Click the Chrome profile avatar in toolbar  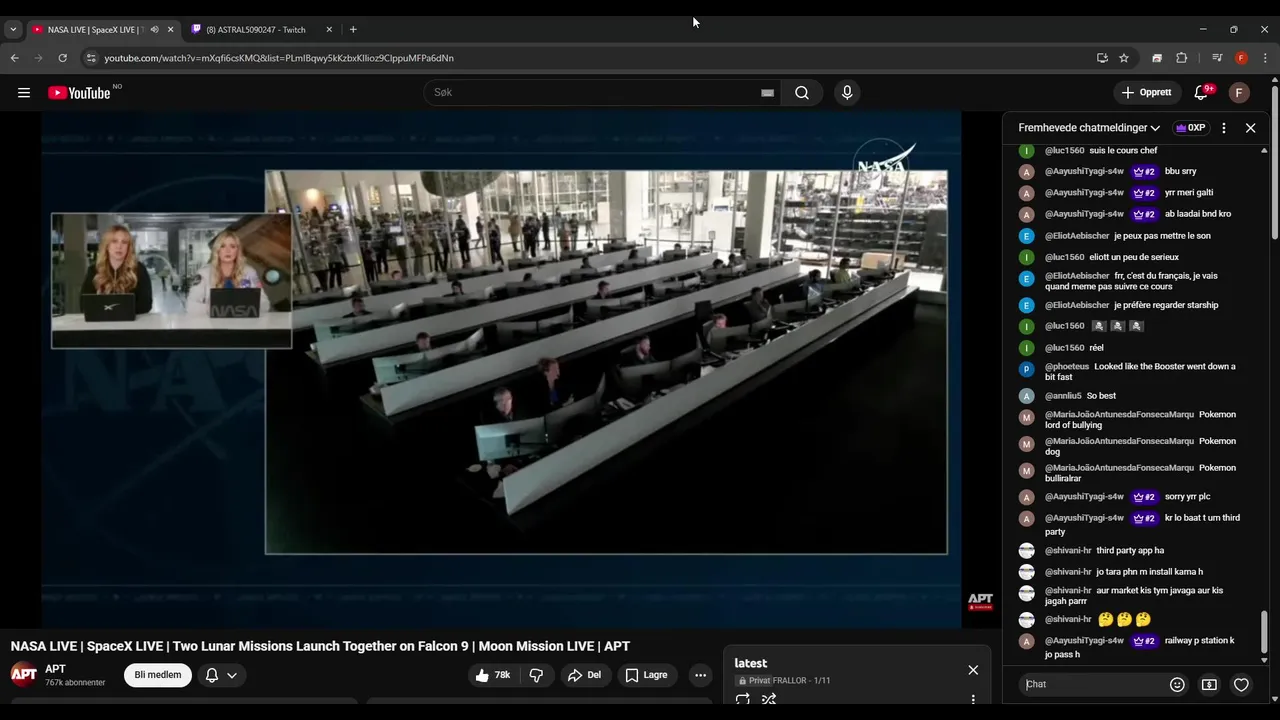(1241, 58)
